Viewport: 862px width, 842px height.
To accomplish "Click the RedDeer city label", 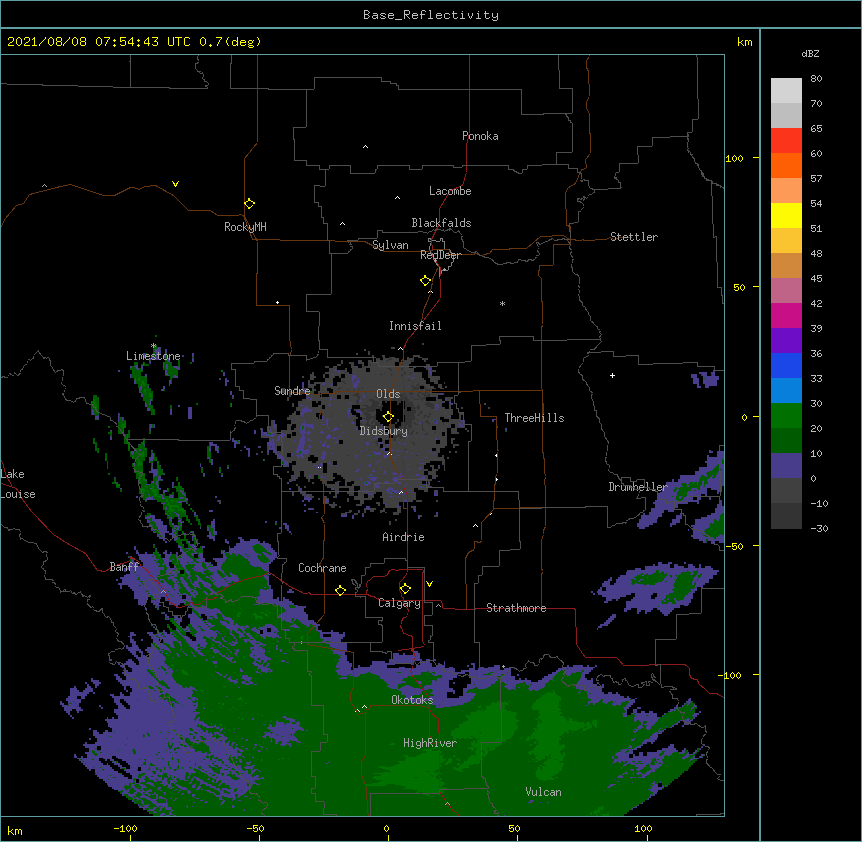I will click(x=440, y=255).
